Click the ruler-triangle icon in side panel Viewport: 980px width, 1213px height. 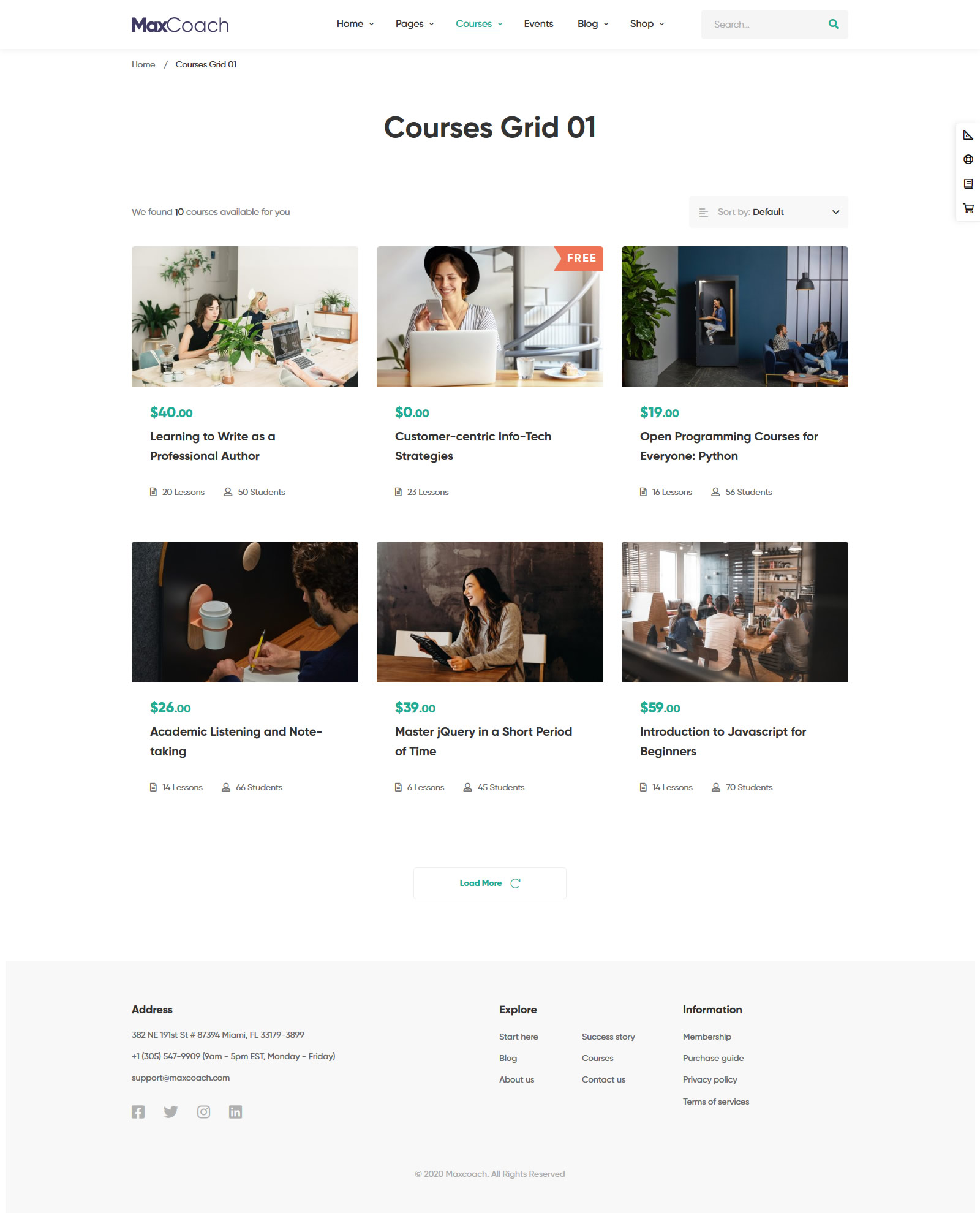point(968,135)
